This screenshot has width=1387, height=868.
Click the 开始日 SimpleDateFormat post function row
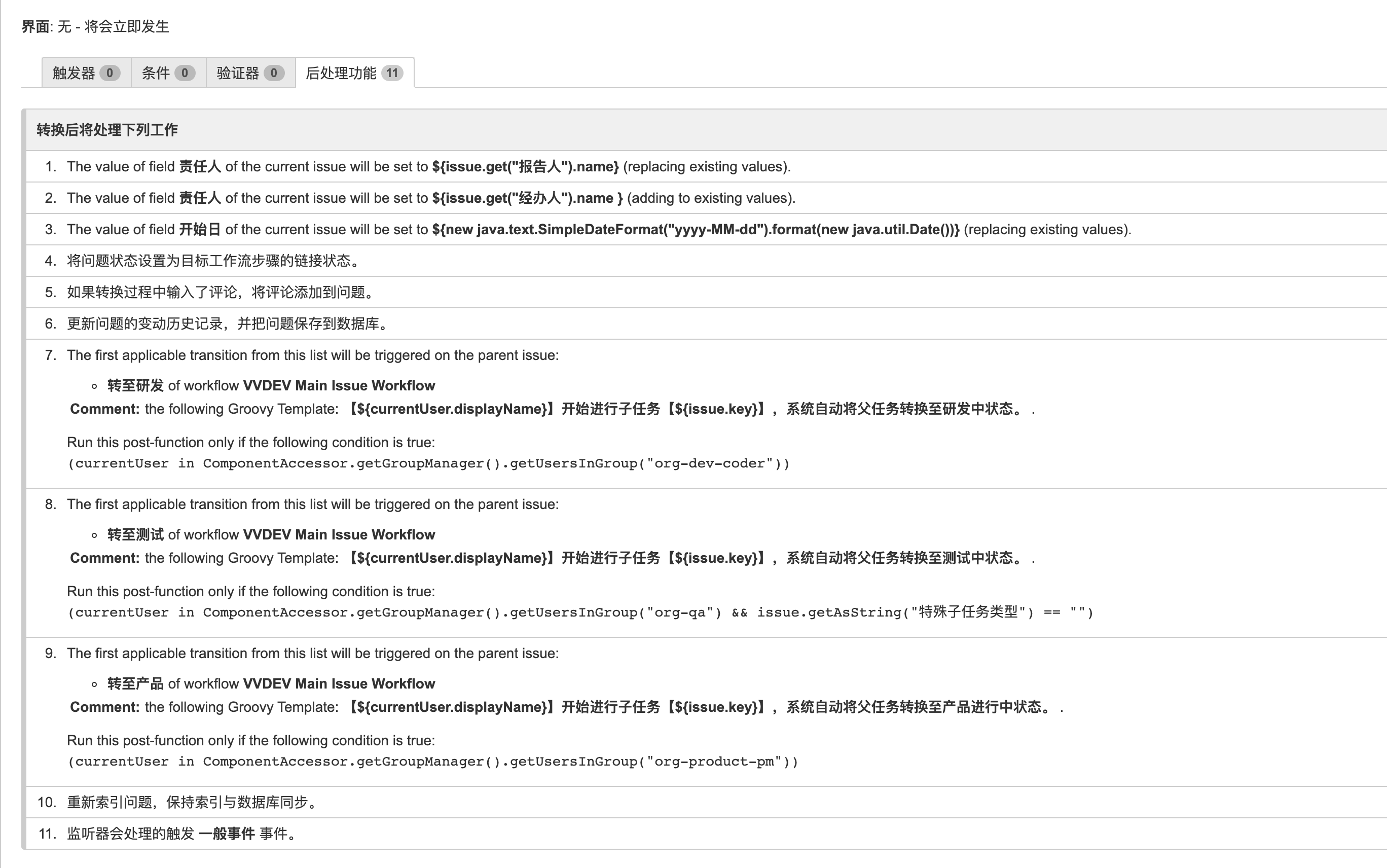[x=599, y=230]
